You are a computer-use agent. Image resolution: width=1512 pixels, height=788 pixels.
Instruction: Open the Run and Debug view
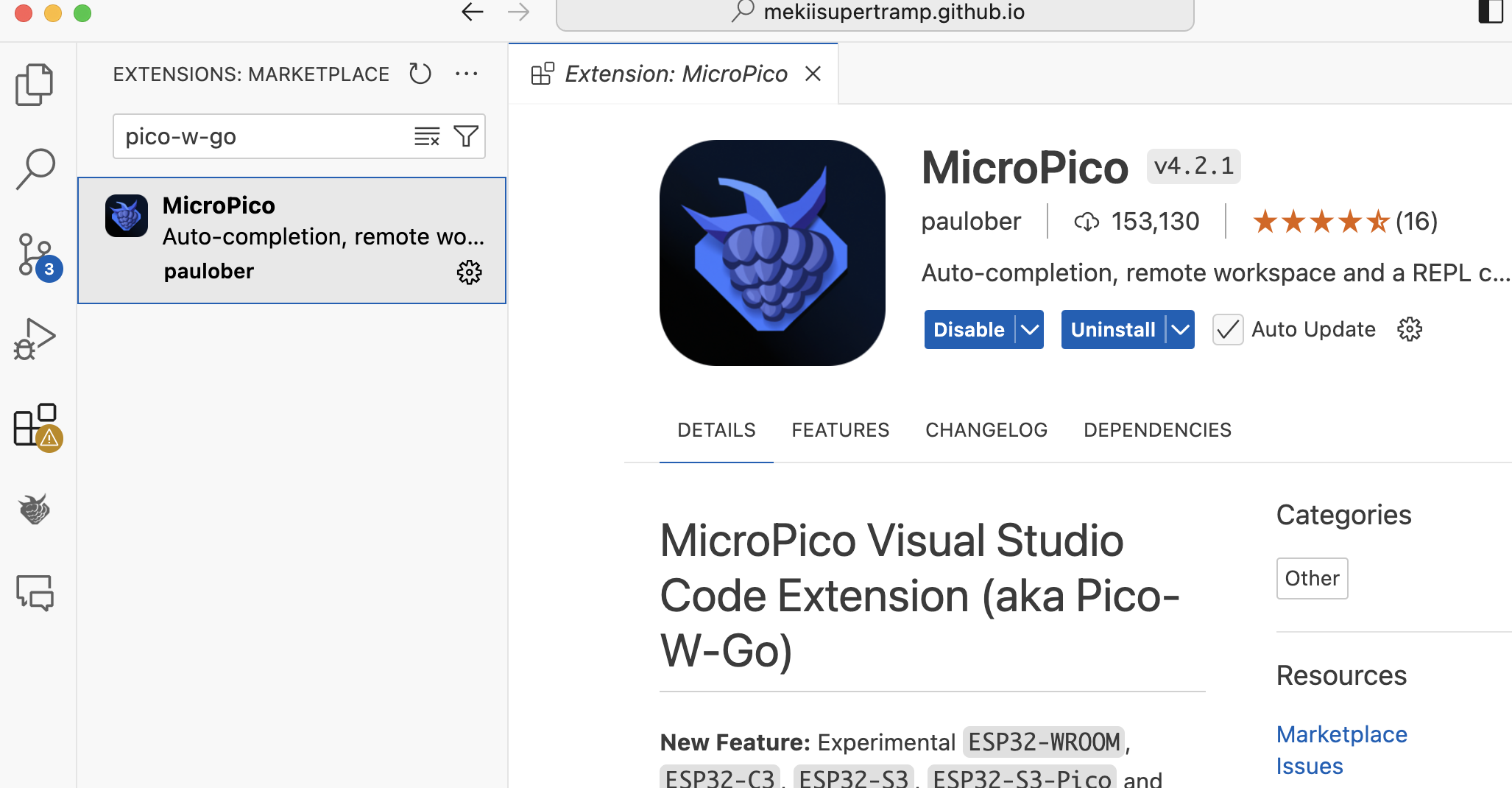(35, 340)
